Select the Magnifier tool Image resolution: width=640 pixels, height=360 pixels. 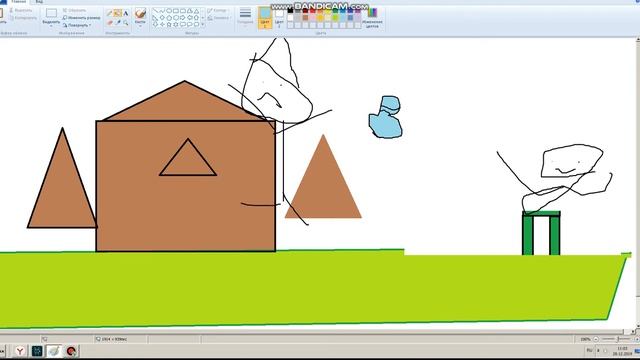126,23
